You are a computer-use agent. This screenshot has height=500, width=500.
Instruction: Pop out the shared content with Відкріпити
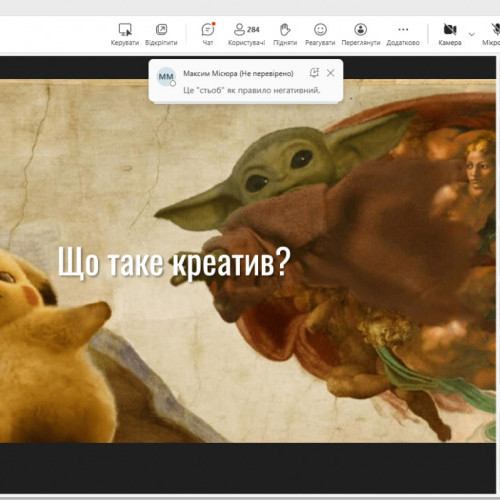point(161,34)
